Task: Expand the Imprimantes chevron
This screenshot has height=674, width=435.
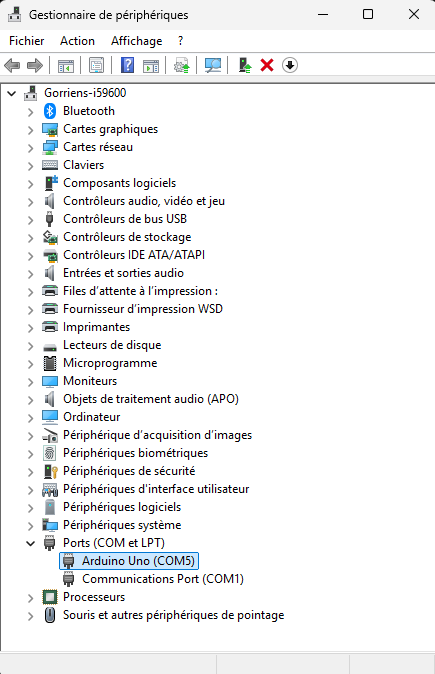Action: click(30, 328)
